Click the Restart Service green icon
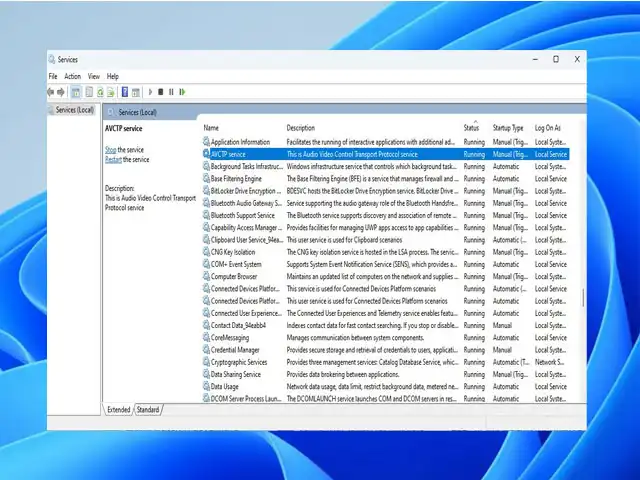This screenshot has width=640, height=480. [182, 92]
